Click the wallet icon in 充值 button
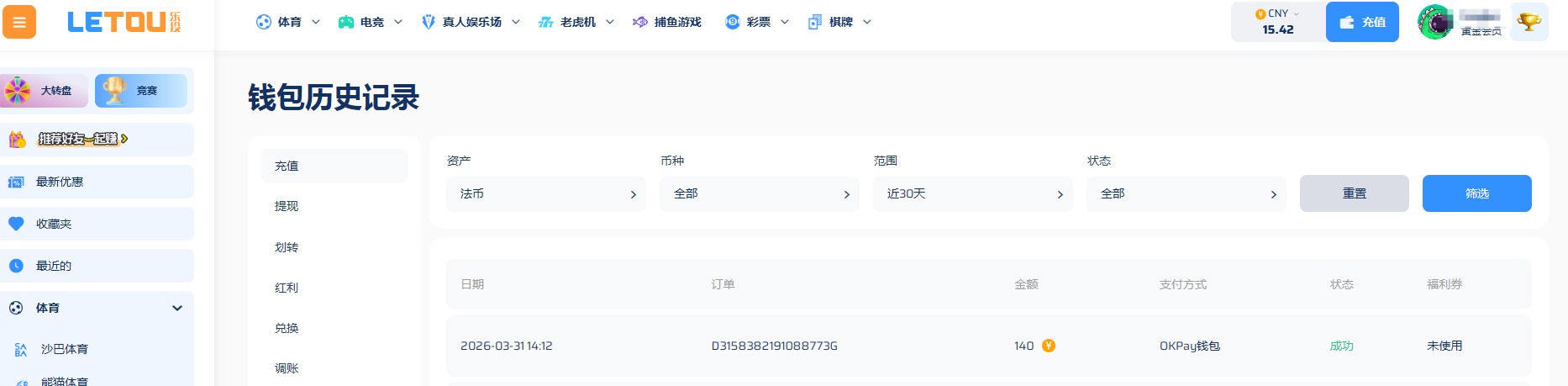 click(x=1346, y=23)
